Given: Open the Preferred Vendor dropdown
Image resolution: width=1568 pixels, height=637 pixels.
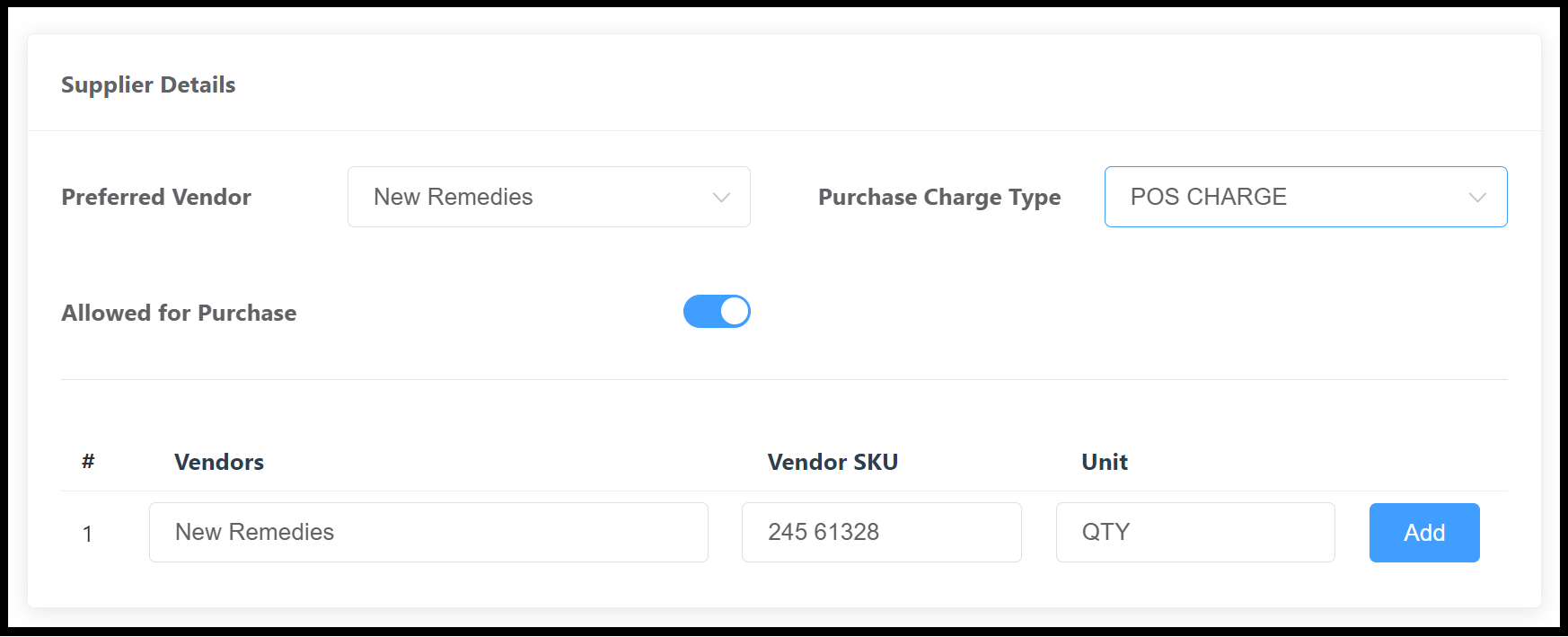Looking at the screenshot, I should (548, 197).
